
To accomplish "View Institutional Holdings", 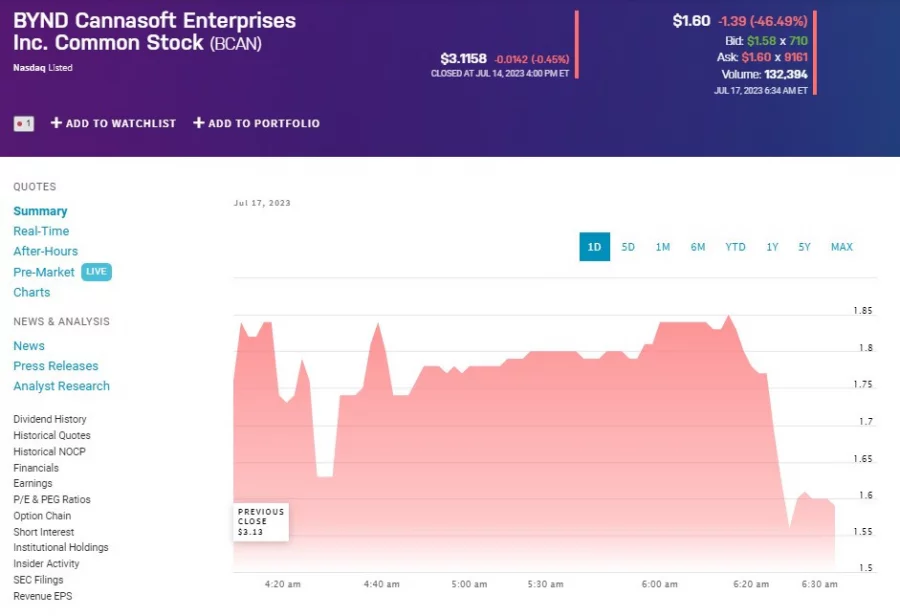I will pos(60,547).
